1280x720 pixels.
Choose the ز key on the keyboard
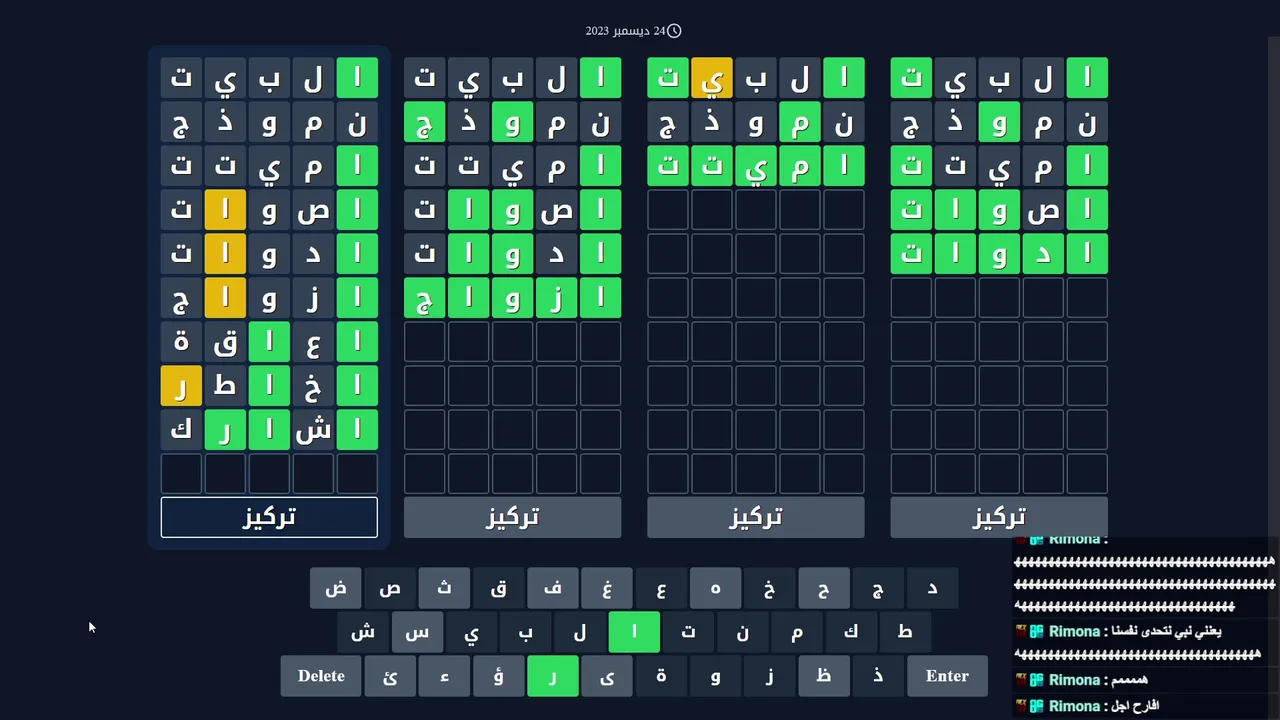click(769, 676)
